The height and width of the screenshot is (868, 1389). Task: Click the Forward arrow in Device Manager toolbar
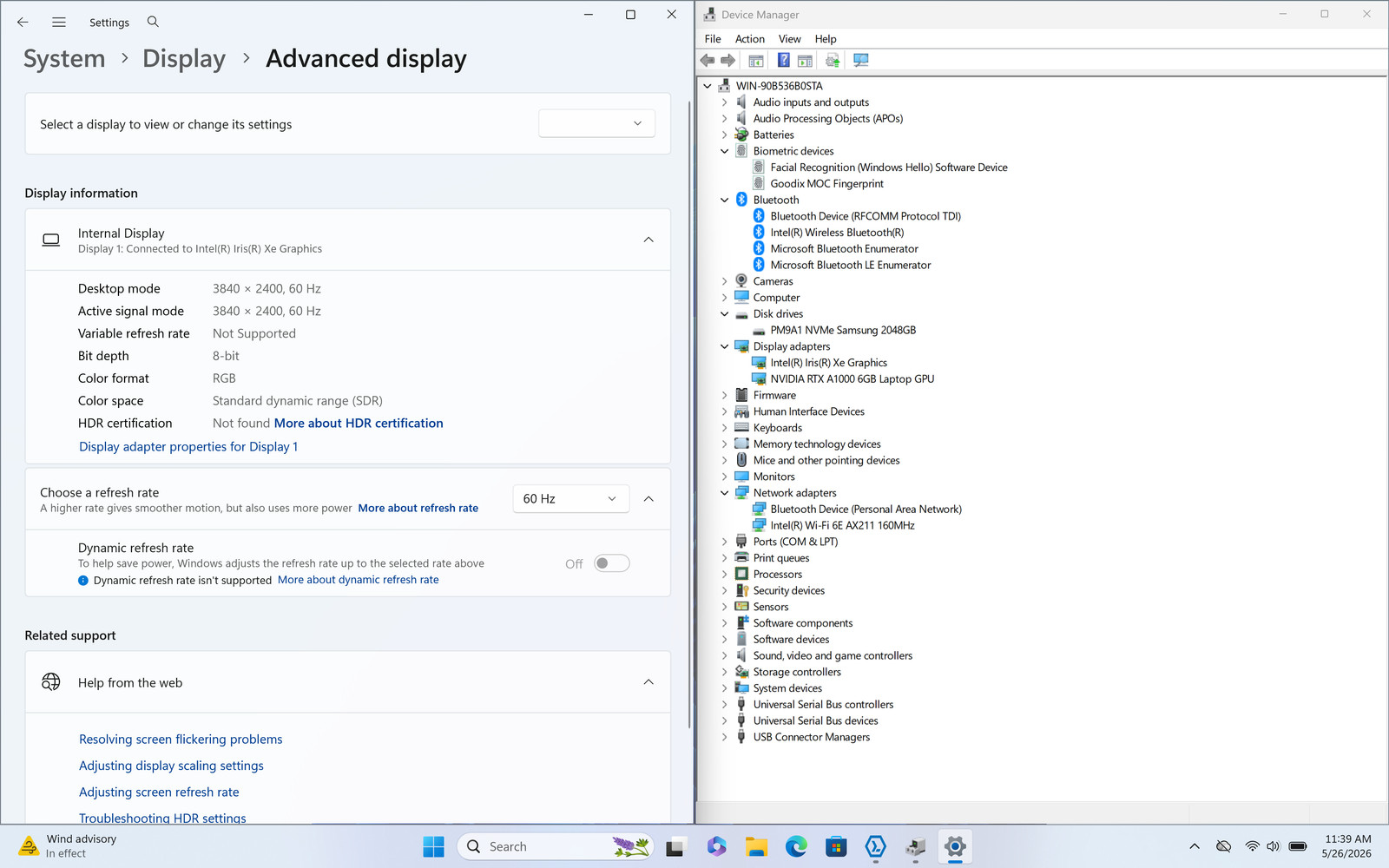tap(728, 60)
